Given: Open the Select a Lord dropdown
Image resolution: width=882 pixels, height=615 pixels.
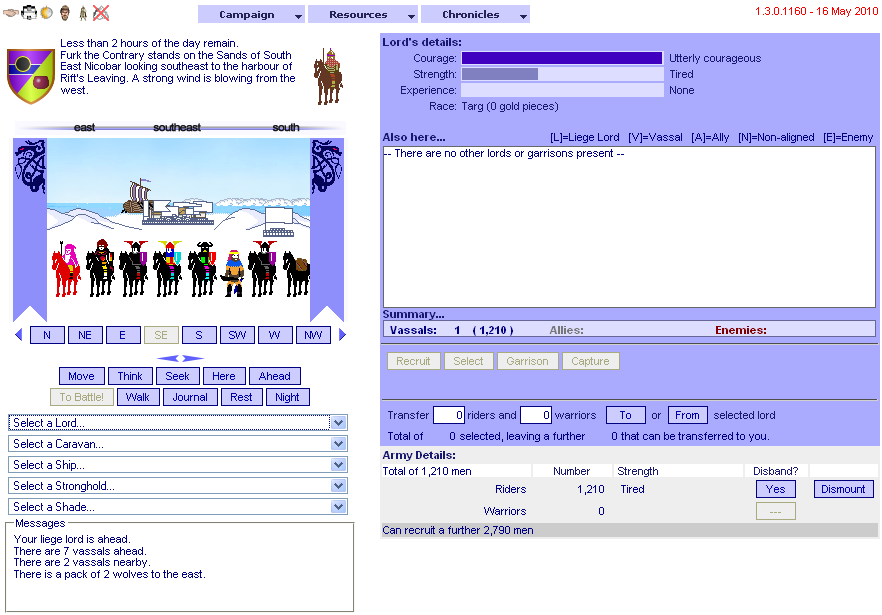Looking at the screenshot, I should 178,423.
